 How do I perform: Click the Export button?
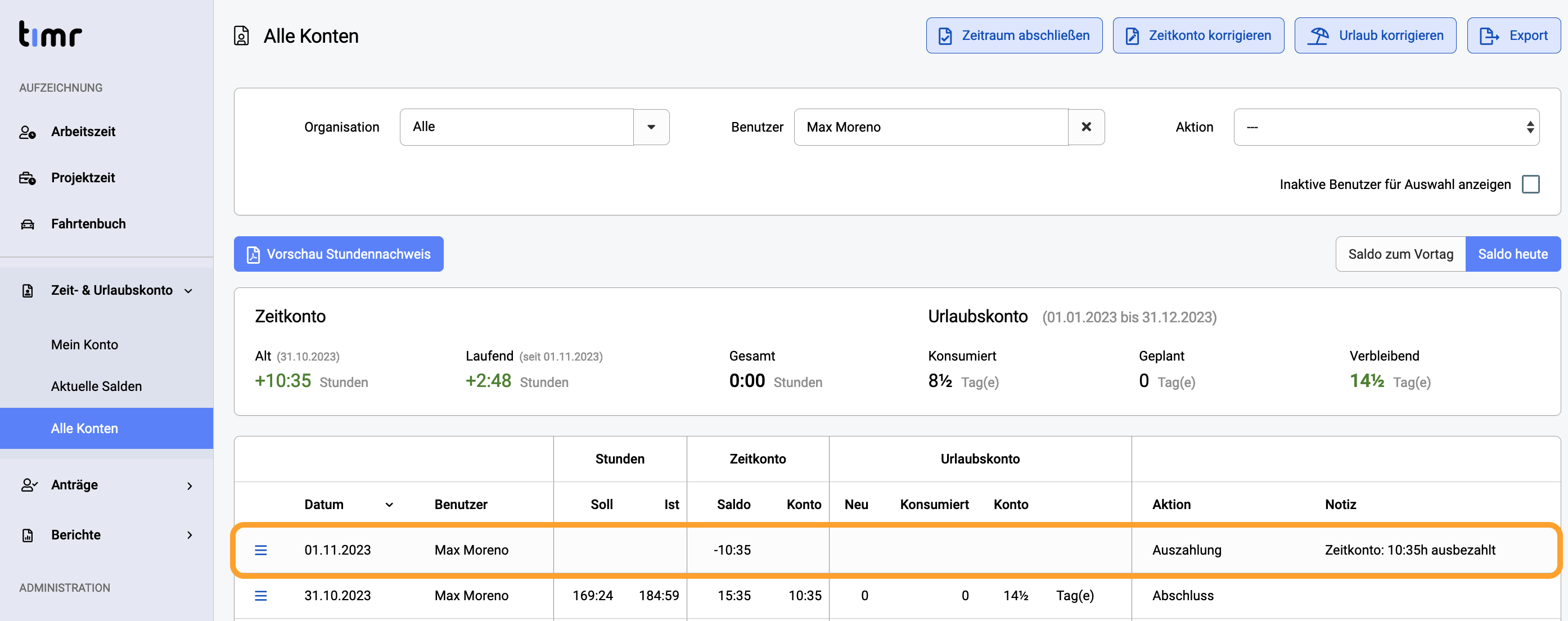tap(1514, 35)
